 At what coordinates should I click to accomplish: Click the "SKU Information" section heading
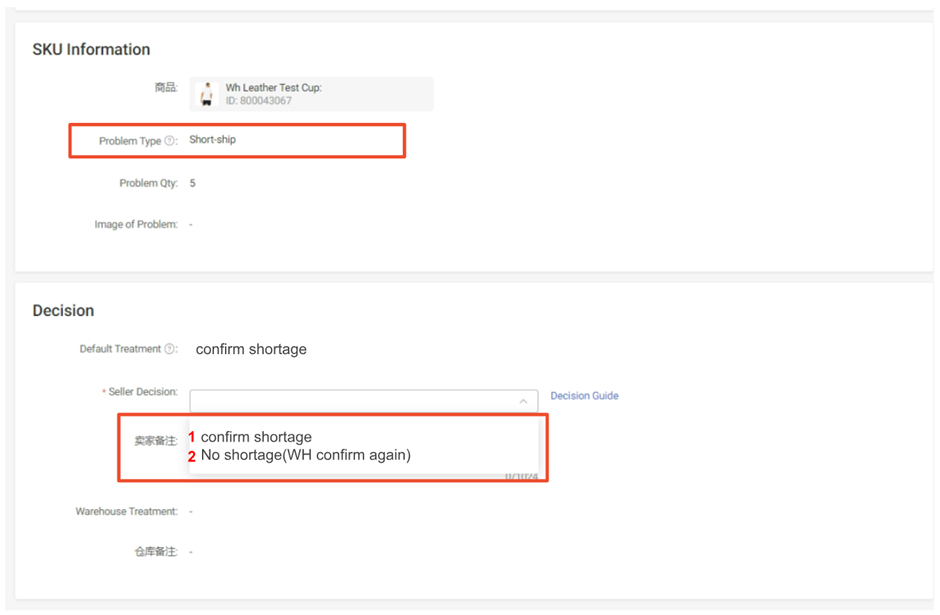point(91,50)
